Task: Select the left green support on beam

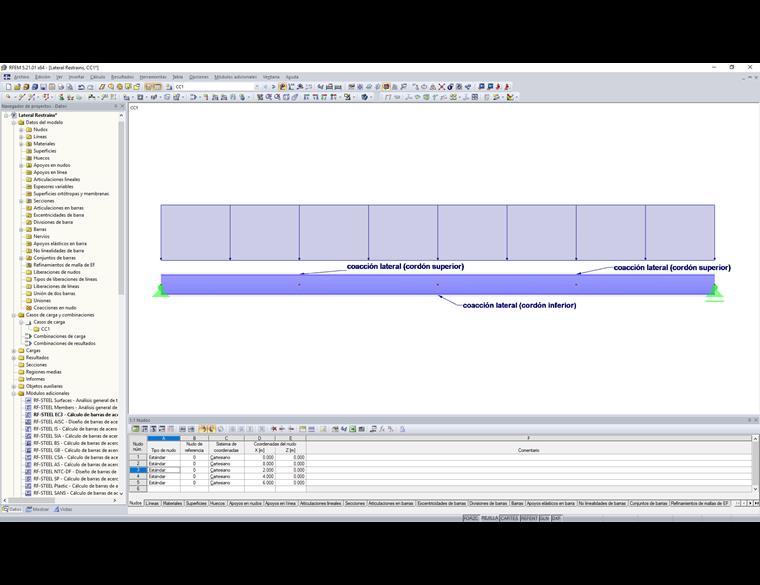Action: [x=160, y=290]
